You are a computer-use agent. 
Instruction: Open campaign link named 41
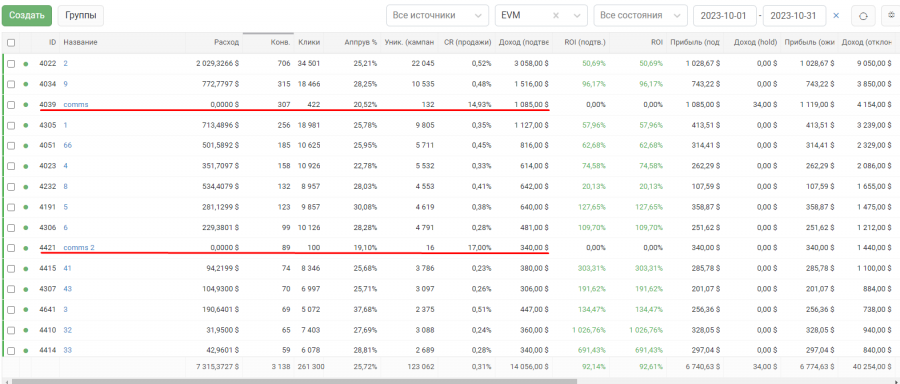click(x=67, y=269)
